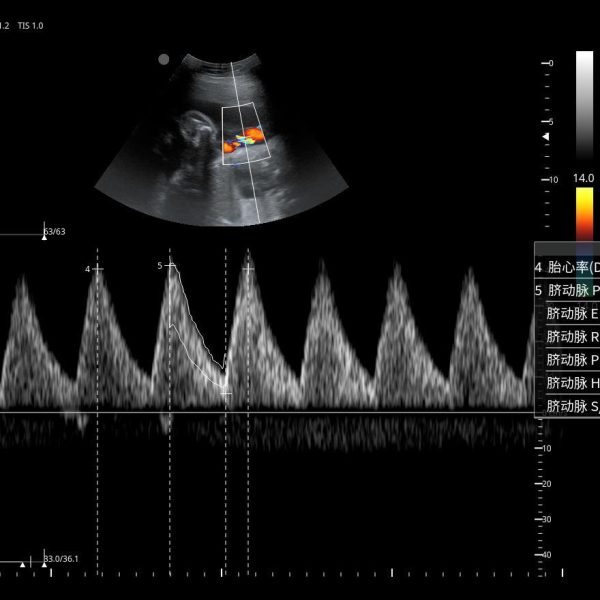This screenshot has height=600, width=600.
Task: Click the unlabeled caliper cross on fourth peak
Action: (249, 267)
